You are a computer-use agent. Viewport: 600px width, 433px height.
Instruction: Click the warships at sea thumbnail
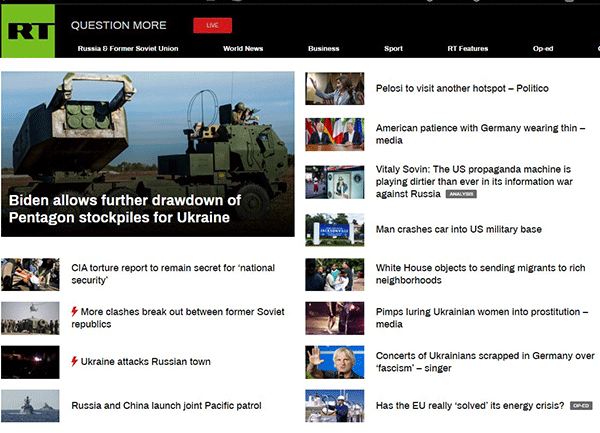30,406
